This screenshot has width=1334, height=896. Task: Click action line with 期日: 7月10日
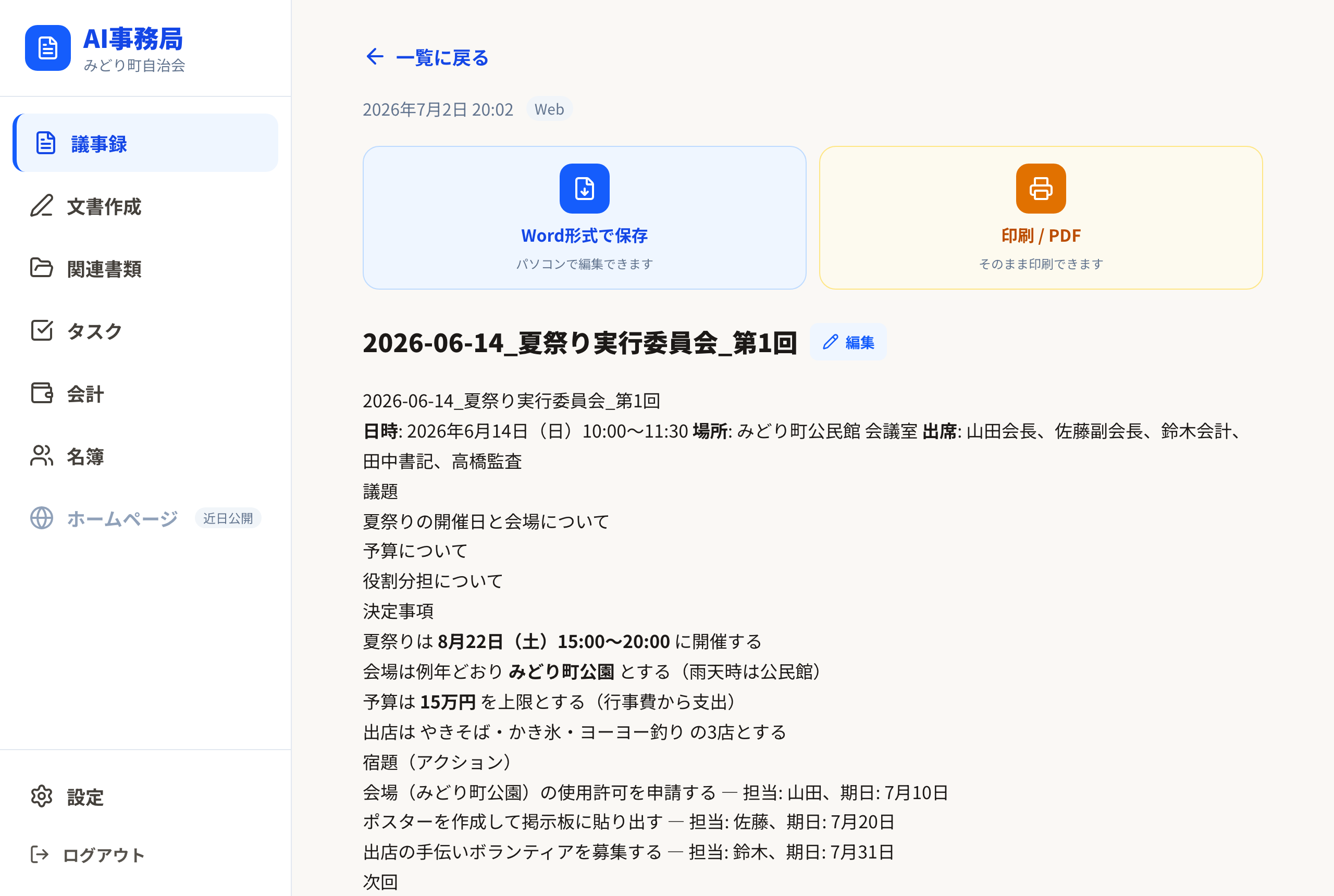656,792
